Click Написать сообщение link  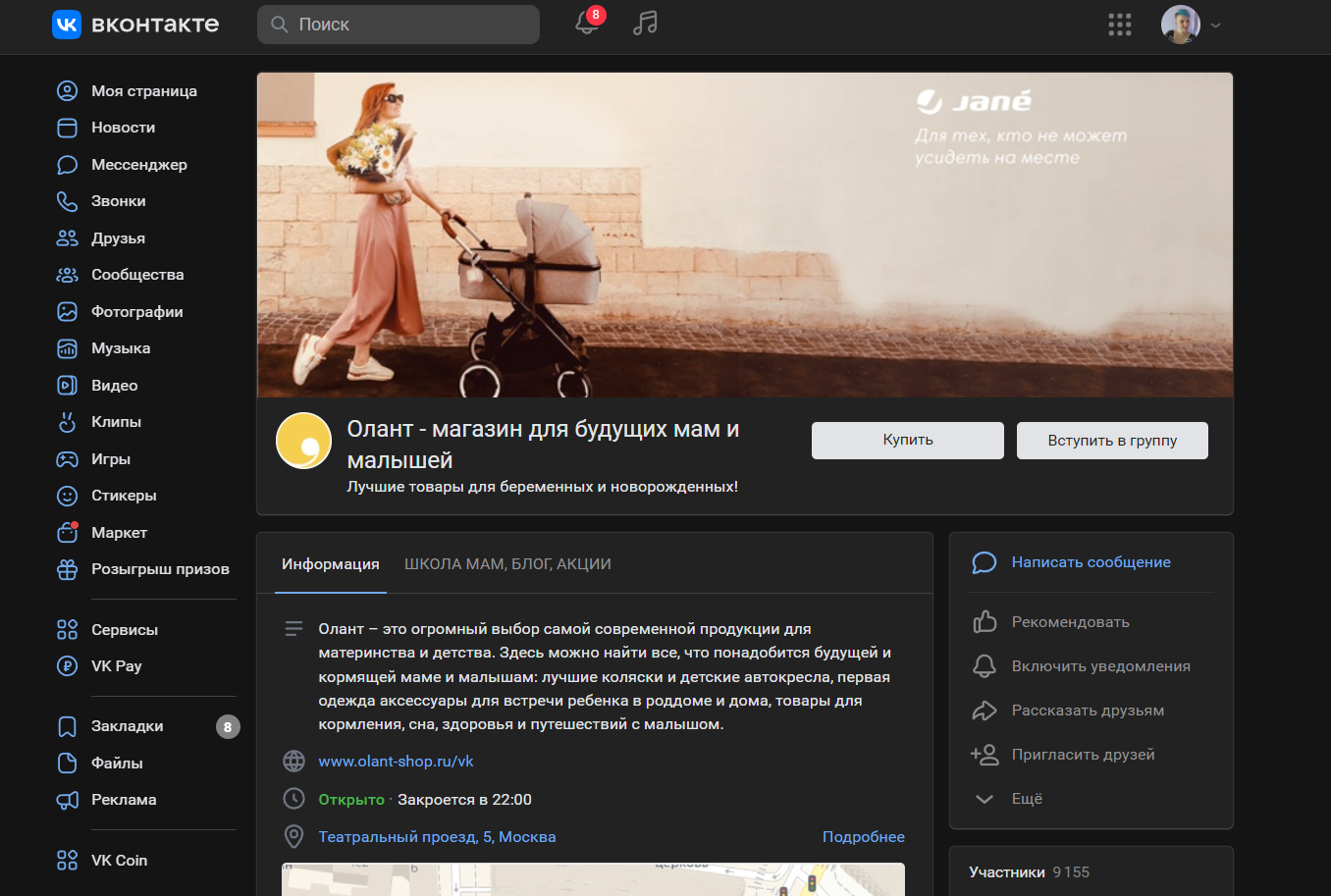1091,562
